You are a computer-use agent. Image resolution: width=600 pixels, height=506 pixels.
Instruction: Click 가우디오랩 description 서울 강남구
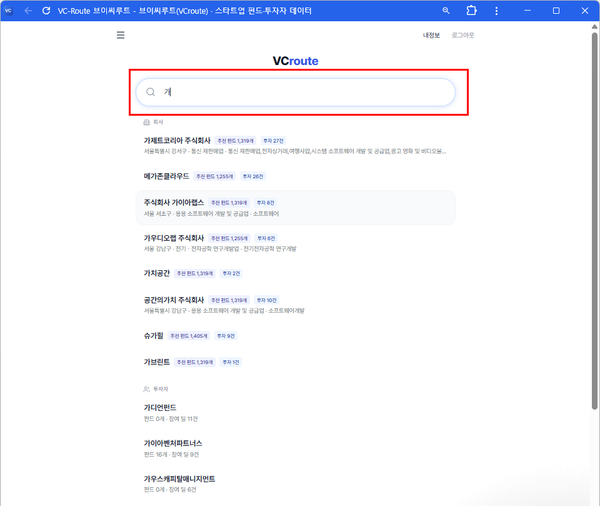click(x=220, y=249)
